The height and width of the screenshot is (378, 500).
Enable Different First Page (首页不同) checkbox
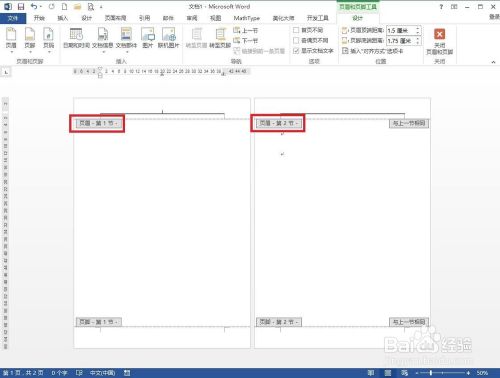coord(296,30)
